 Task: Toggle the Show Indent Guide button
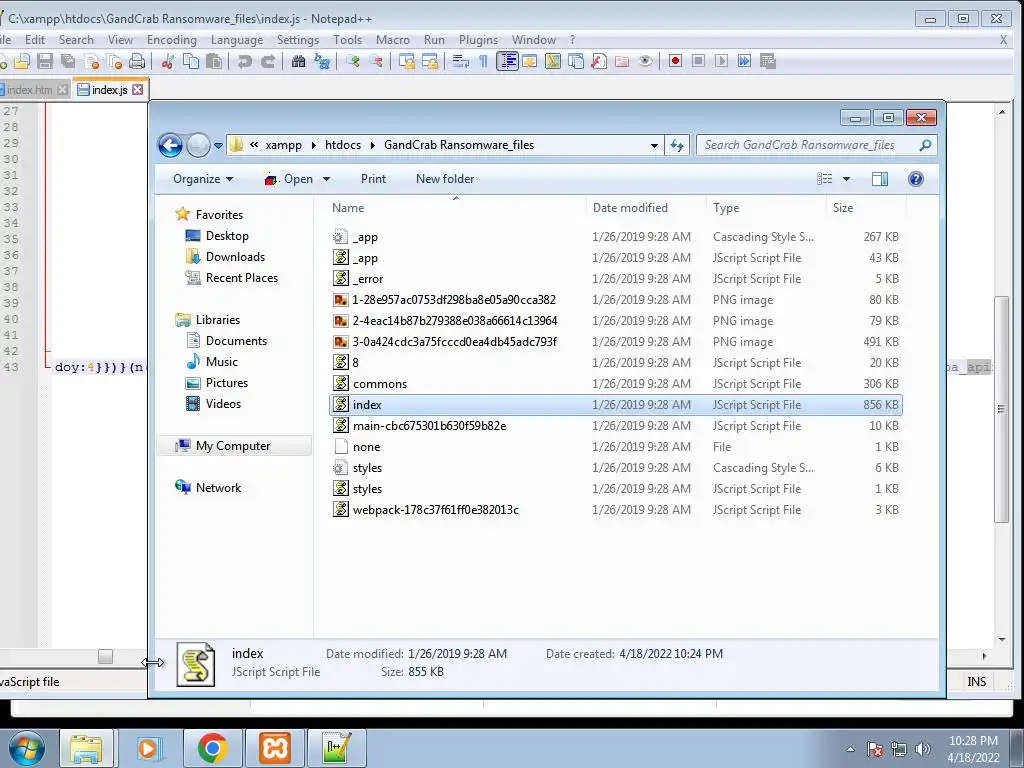507,61
